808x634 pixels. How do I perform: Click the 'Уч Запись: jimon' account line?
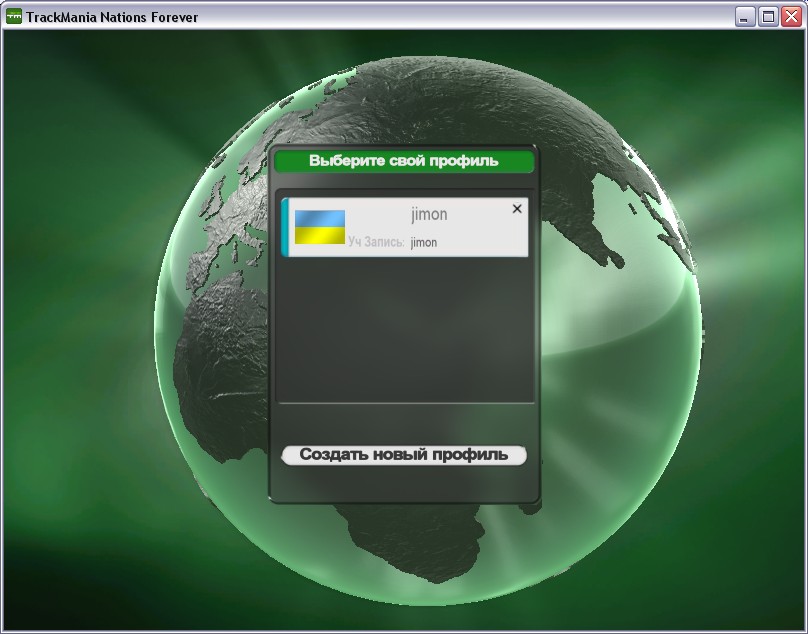point(392,242)
